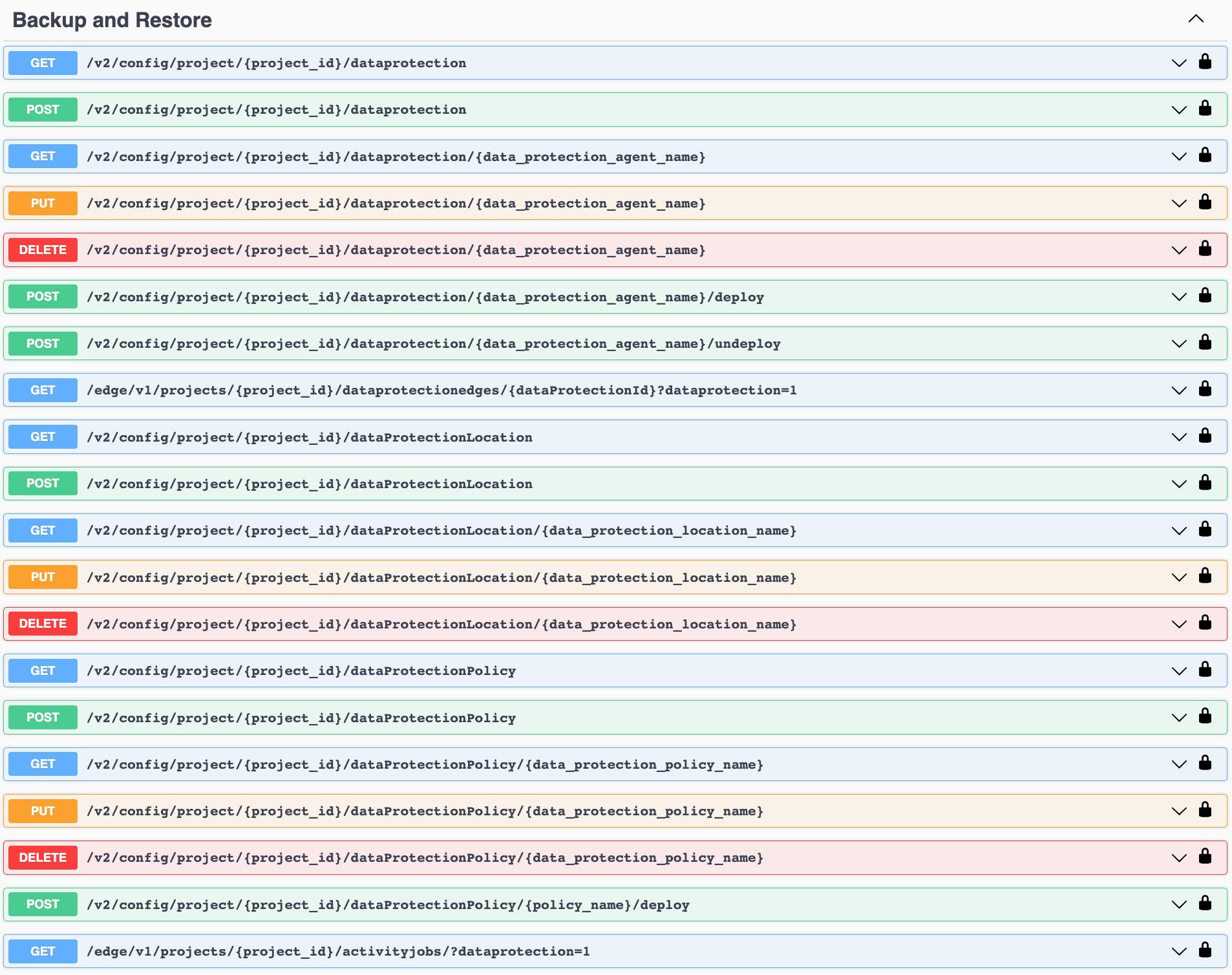This screenshot has width=1232, height=975.
Task: Click lock on POST policy_name deploy row
Action: pyautogui.click(x=1205, y=903)
